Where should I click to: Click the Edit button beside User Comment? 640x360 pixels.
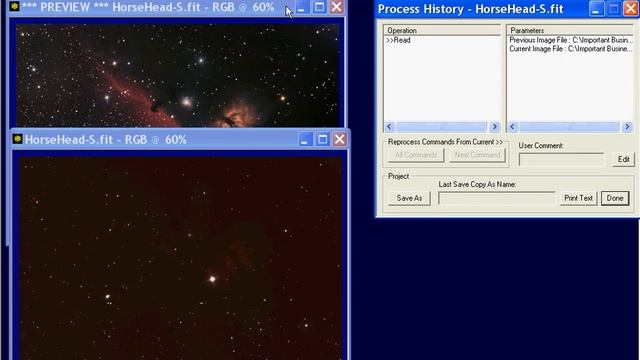coord(623,160)
